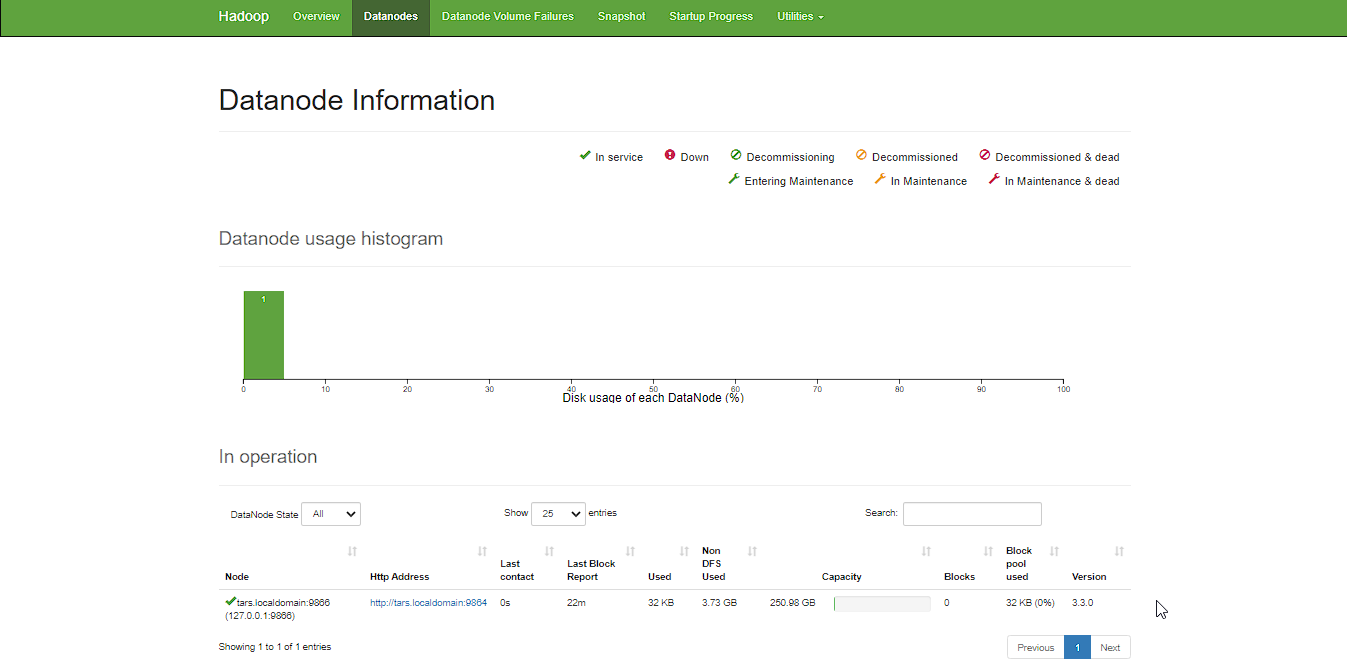Screen dimensions: 1347x661
Task: Open the Snapshot tab
Action: tap(621, 17)
